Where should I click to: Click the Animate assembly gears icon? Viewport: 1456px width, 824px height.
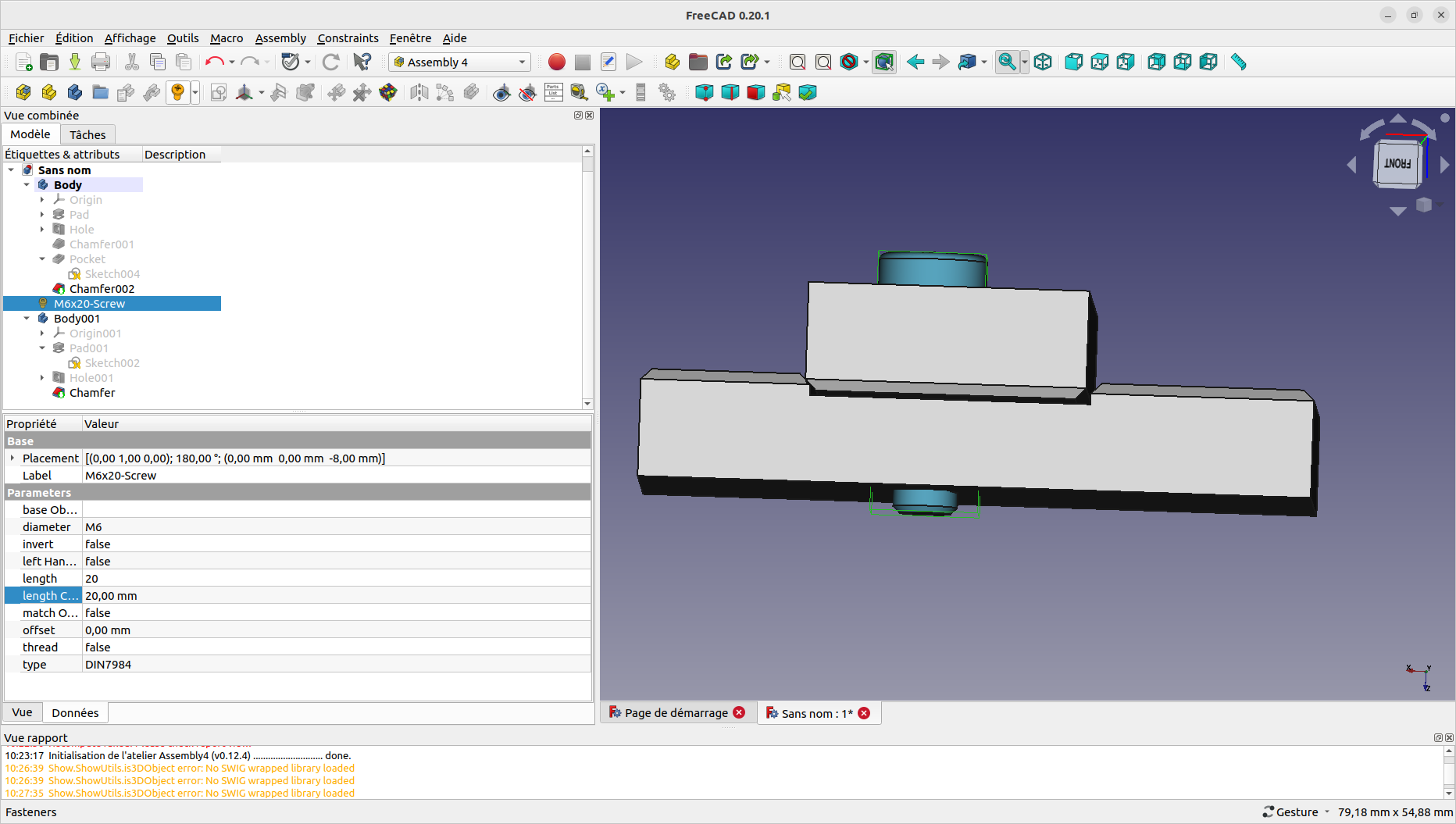coord(667,92)
